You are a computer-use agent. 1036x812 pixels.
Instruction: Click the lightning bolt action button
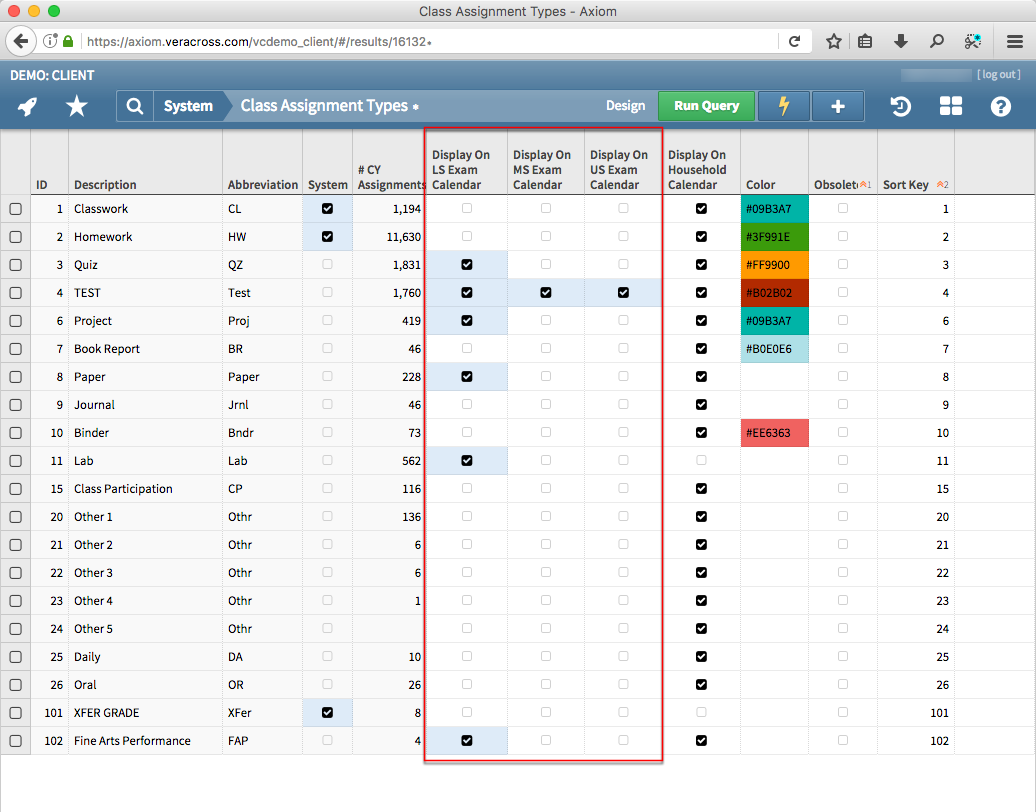pos(783,106)
